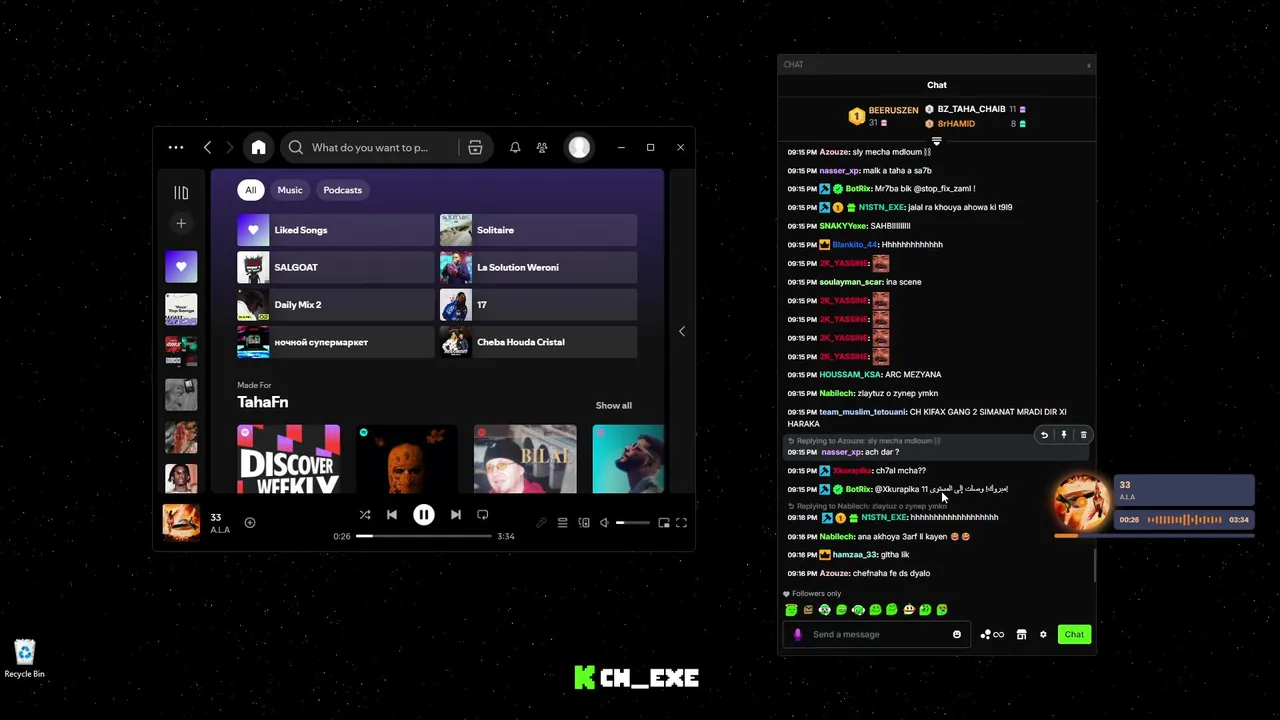Click the Spotify search field
The height and width of the screenshot is (720, 1280).
[x=370, y=148]
